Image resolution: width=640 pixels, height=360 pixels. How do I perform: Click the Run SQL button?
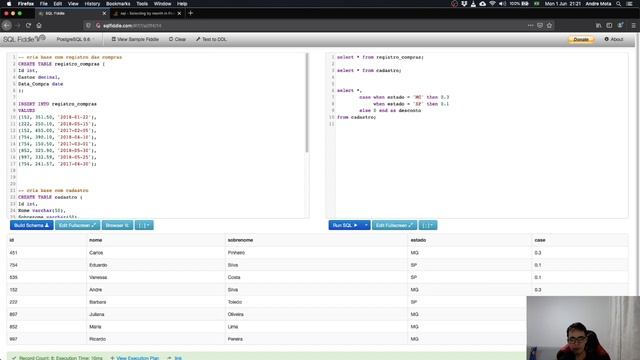point(344,225)
